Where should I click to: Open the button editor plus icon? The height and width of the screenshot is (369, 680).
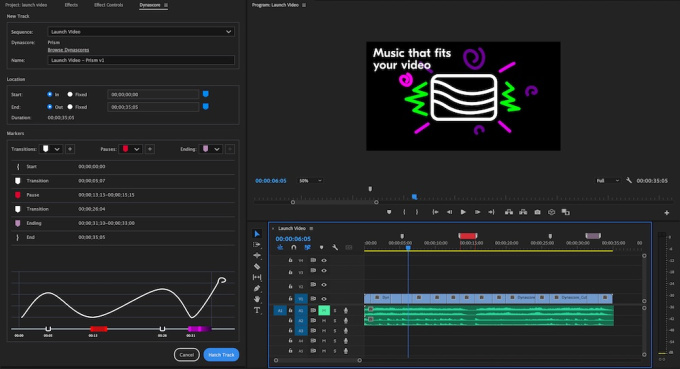pos(667,212)
